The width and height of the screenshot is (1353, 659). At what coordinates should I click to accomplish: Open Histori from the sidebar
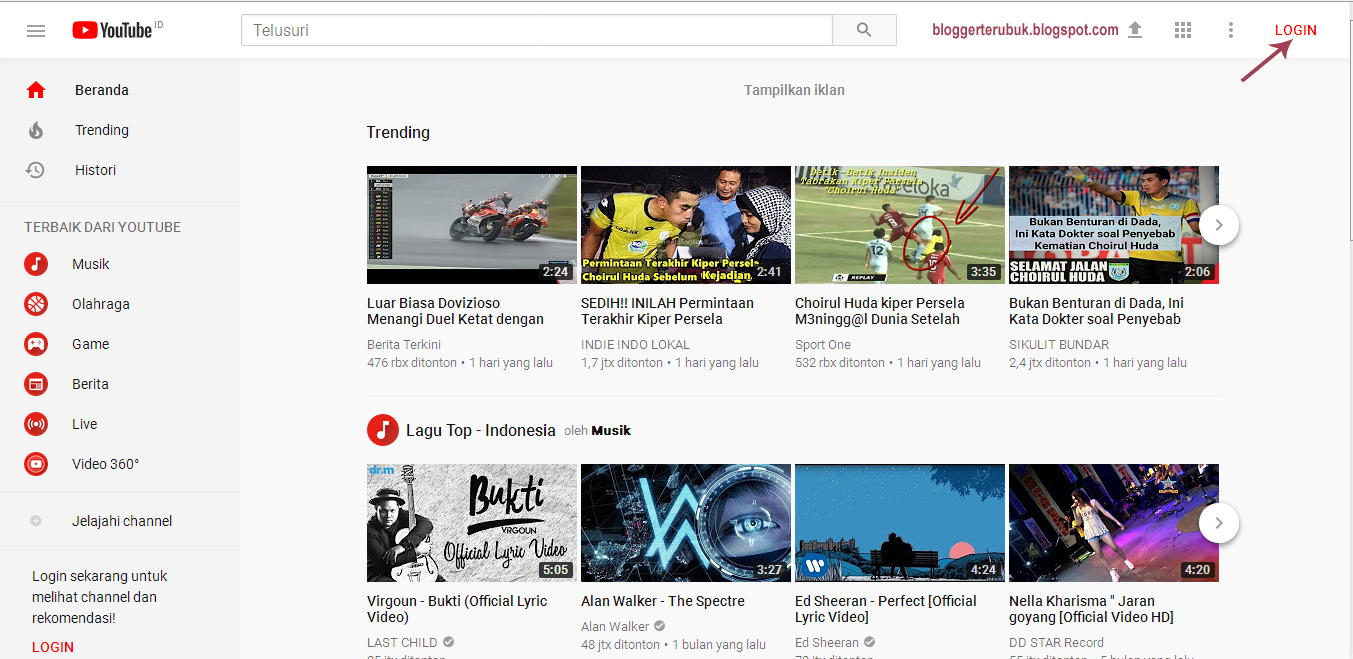click(x=95, y=169)
